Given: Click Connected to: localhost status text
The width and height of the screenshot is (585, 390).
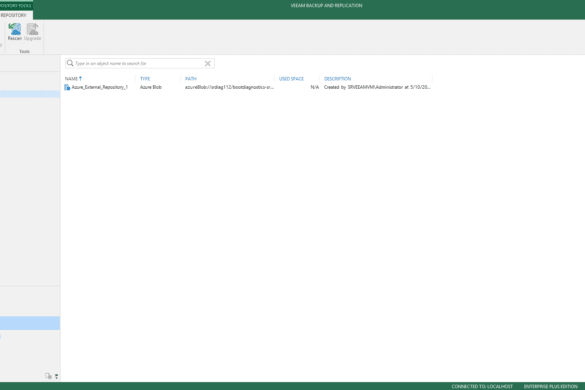Looking at the screenshot, I should (x=482, y=386).
